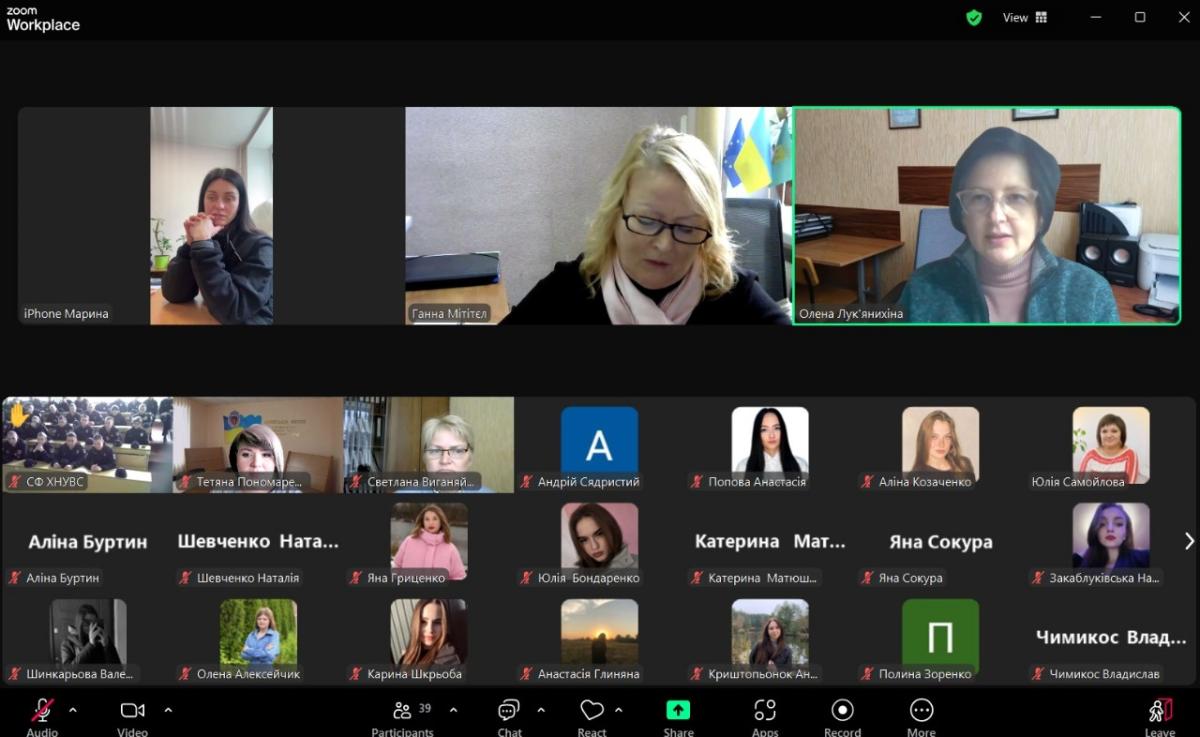The image size is (1200, 737).
Task: Click Поліна Зоренко green avatar П
Action: [x=941, y=637]
